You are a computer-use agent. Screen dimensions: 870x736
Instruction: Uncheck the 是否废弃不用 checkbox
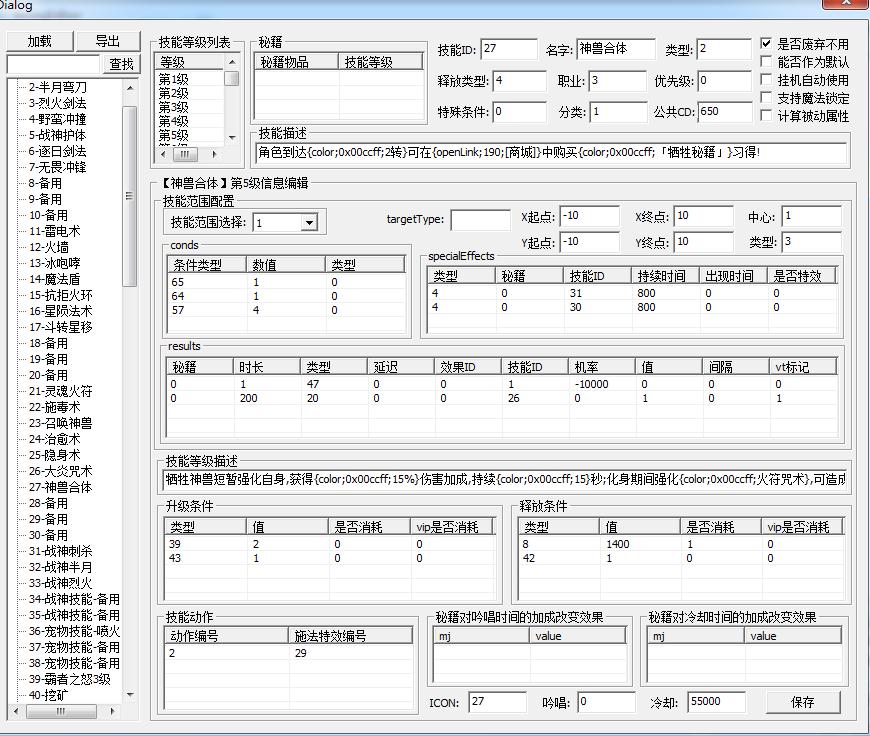pyautogui.click(x=766, y=44)
